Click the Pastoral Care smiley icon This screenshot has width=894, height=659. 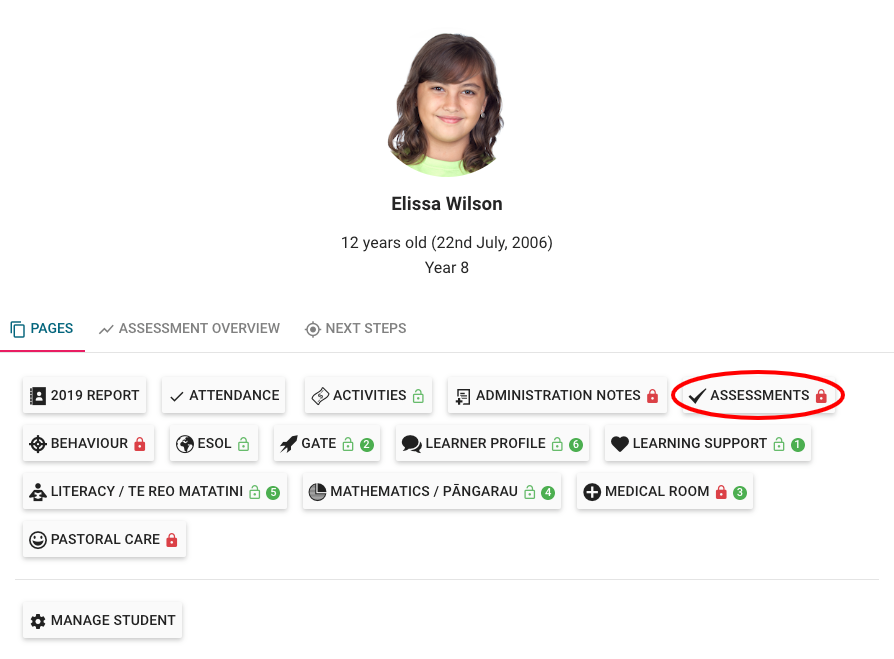point(38,539)
